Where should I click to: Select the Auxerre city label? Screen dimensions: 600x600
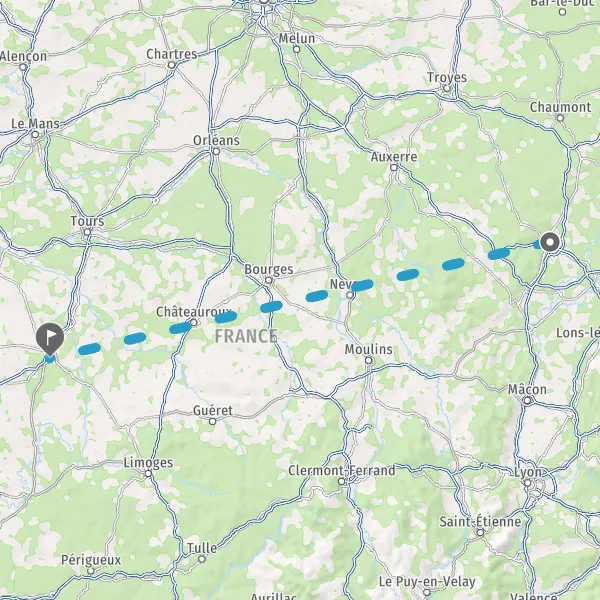[x=394, y=157]
